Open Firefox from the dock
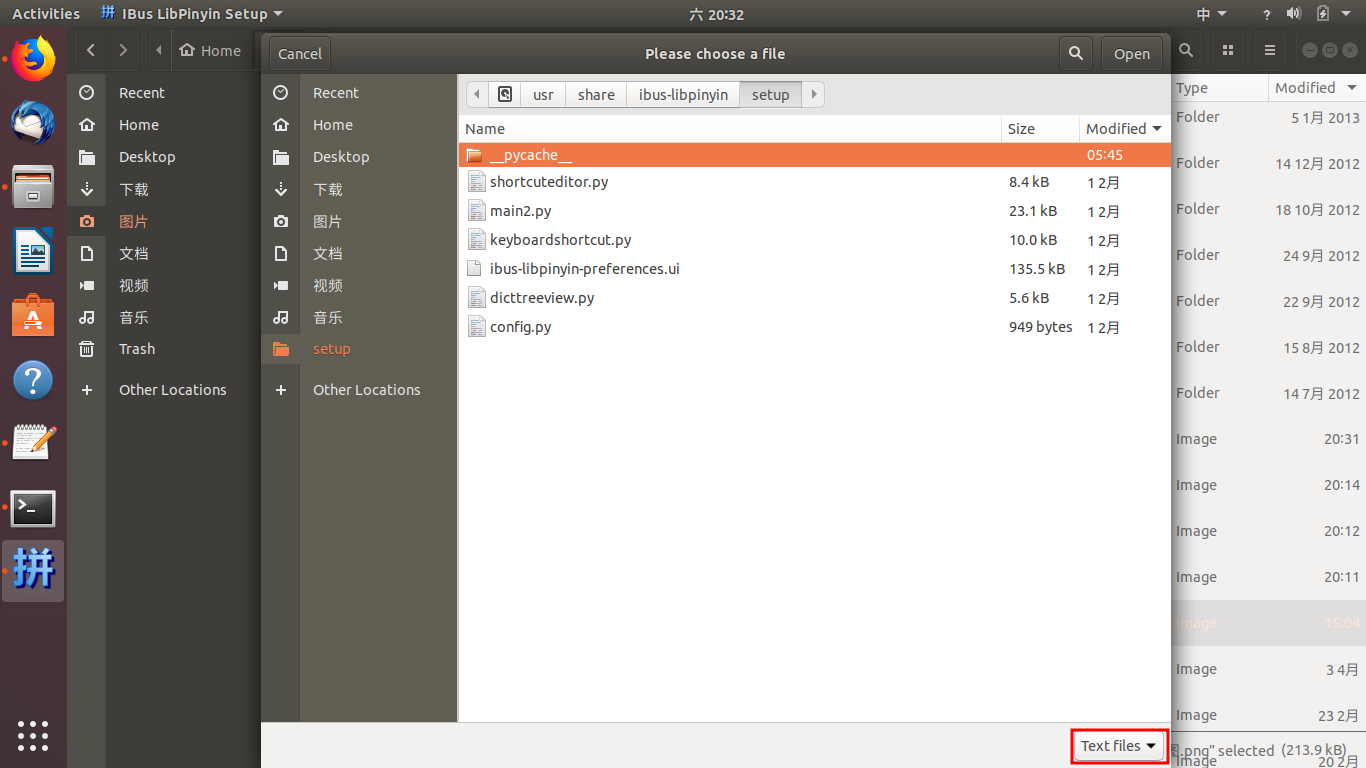The width and height of the screenshot is (1366, 768). point(33,59)
